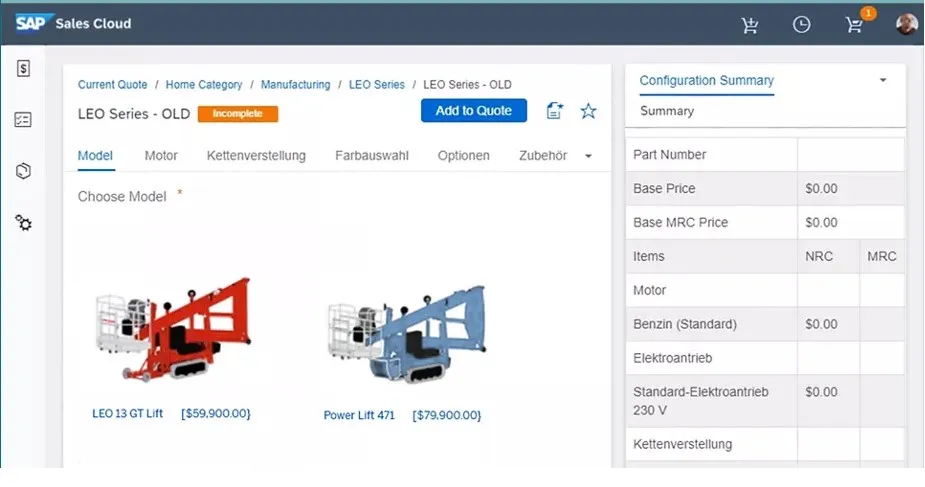925x487 pixels.
Task: Open settings gears icon in sidebar
Action: point(24,222)
